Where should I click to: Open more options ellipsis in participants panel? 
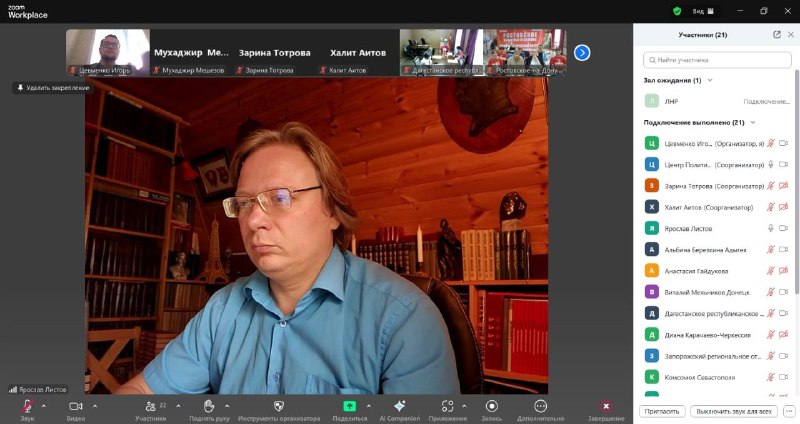point(789,411)
